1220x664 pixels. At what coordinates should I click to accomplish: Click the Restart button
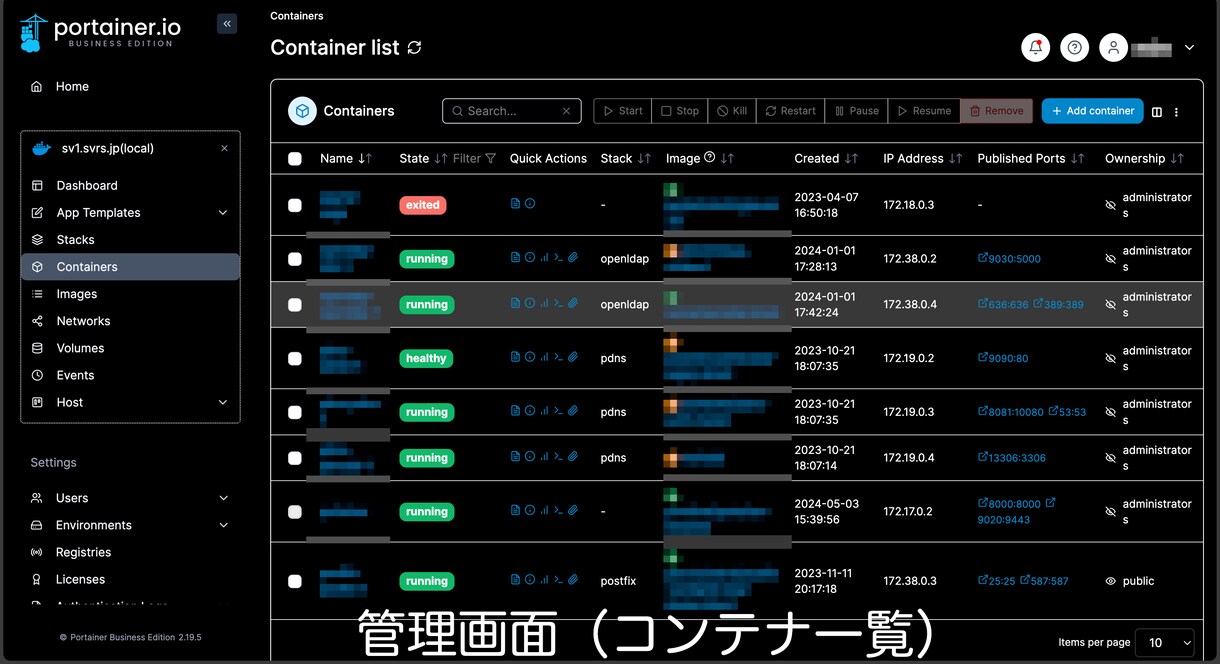(x=790, y=111)
